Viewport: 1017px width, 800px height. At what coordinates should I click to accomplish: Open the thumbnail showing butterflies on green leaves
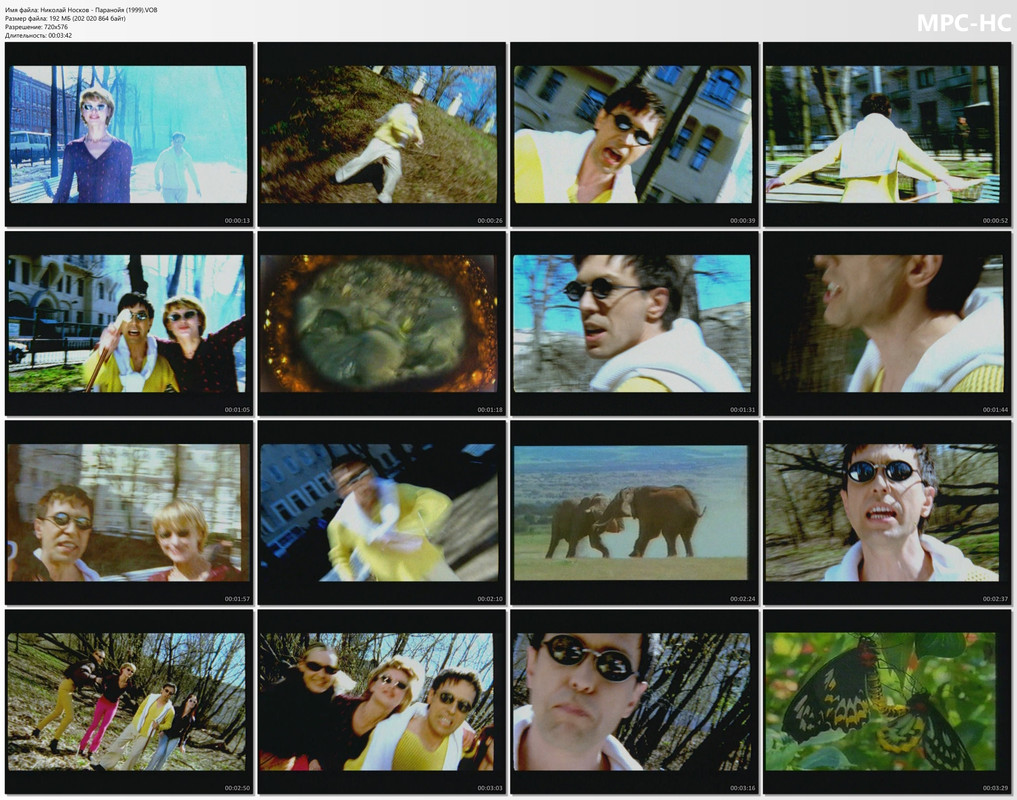[887, 701]
